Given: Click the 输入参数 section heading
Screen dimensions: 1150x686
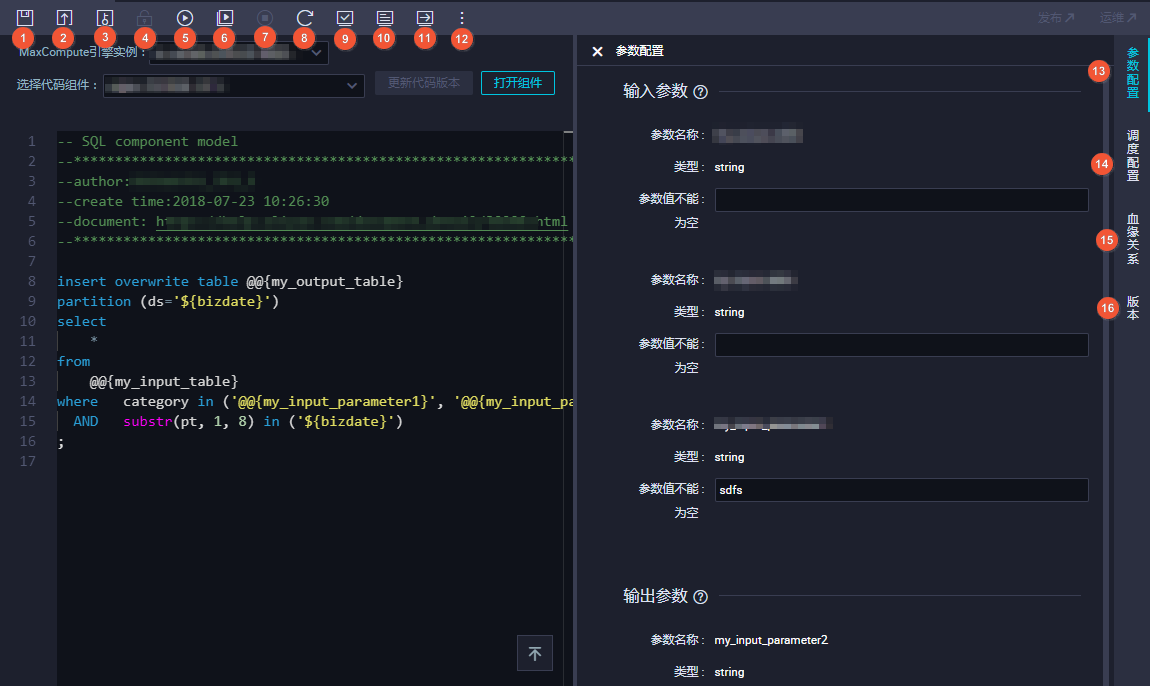Looking at the screenshot, I should click(655, 91).
